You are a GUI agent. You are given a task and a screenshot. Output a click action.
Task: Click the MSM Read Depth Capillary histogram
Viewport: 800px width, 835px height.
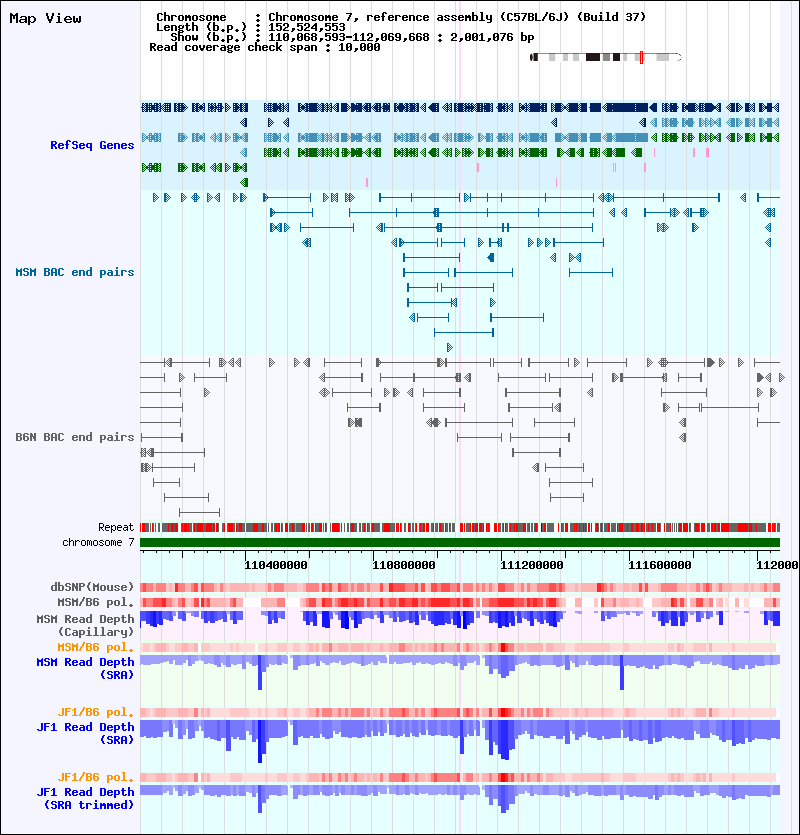[x=460, y=619]
